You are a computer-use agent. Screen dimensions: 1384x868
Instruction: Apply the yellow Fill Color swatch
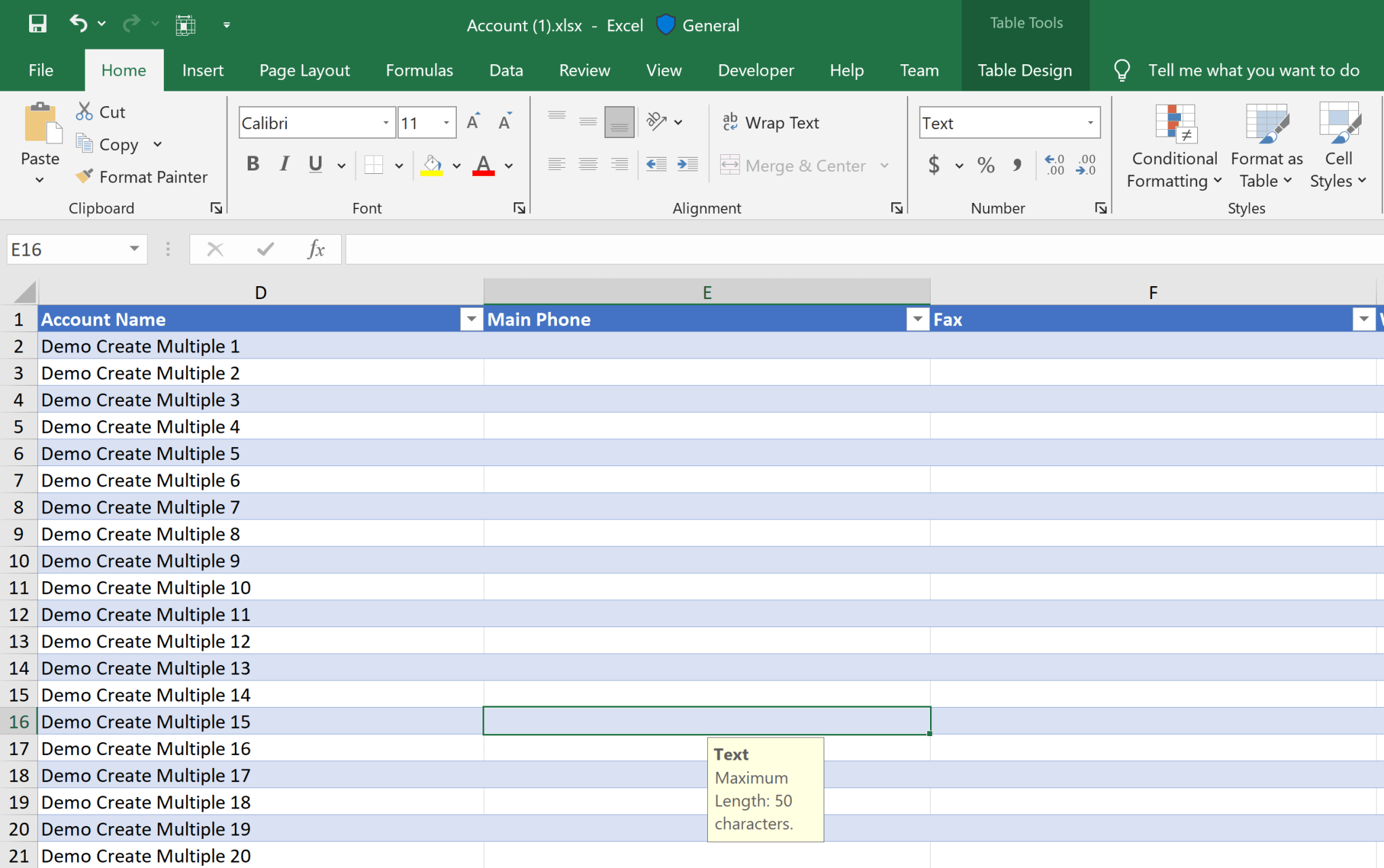(432, 164)
